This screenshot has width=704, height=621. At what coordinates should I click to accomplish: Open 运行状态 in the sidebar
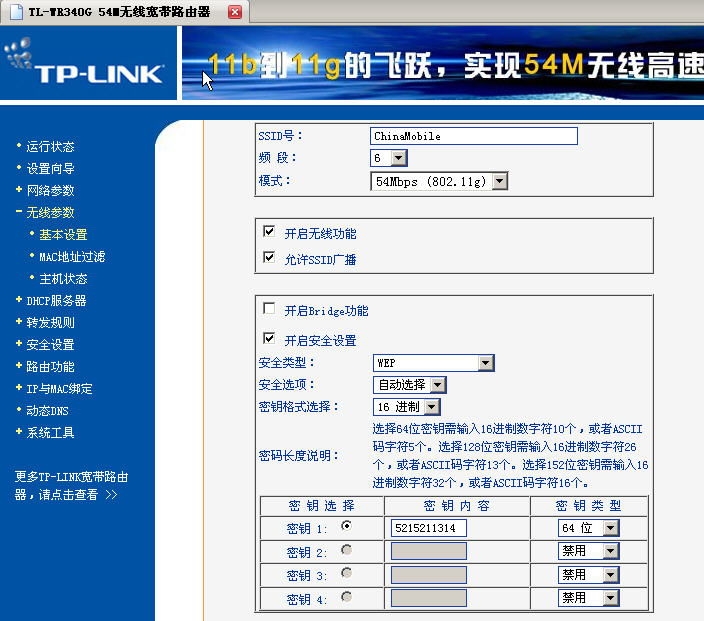(50, 146)
